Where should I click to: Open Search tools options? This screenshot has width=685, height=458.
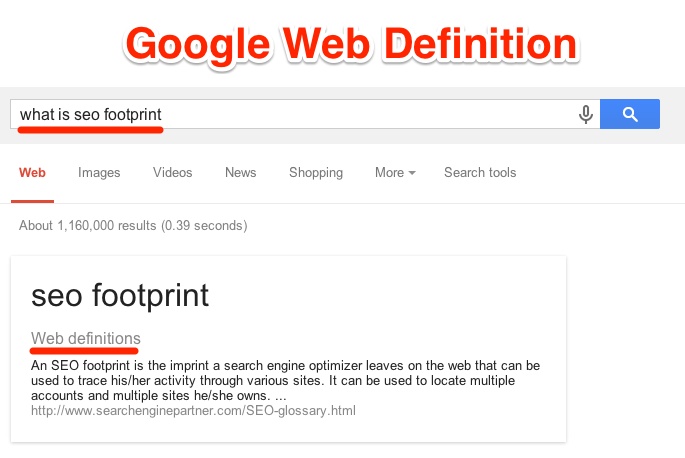pyautogui.click(x=480, y=173)
